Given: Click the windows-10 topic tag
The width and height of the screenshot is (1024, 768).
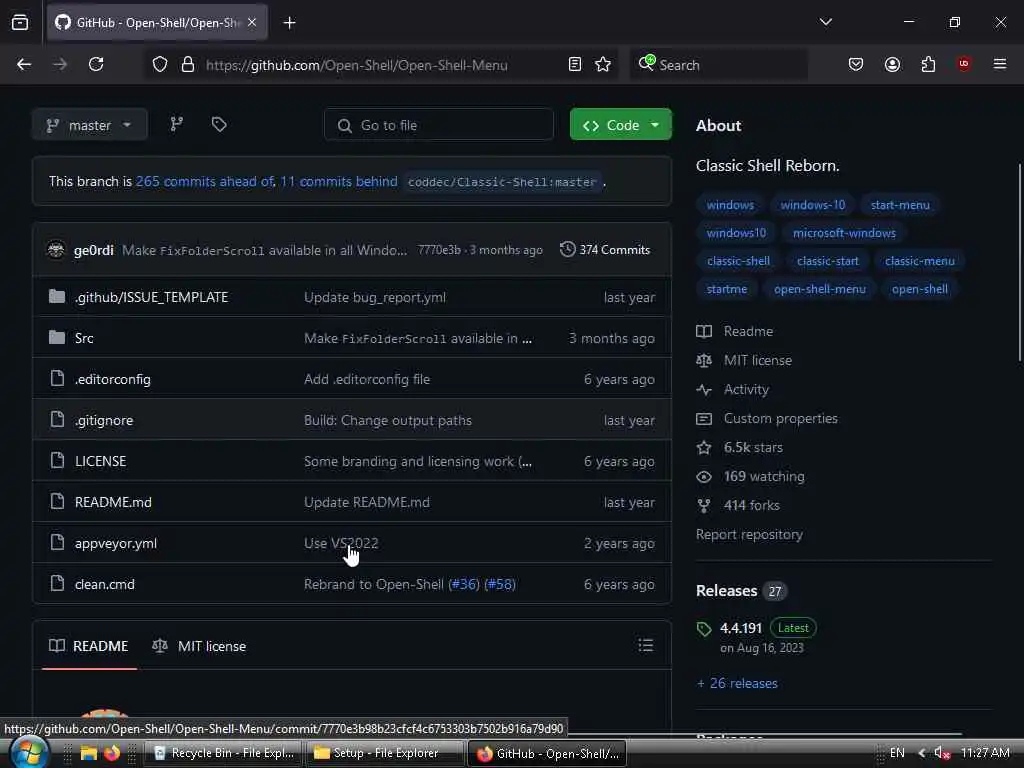Looking at the screenshot, I should [x=812, y=204].
